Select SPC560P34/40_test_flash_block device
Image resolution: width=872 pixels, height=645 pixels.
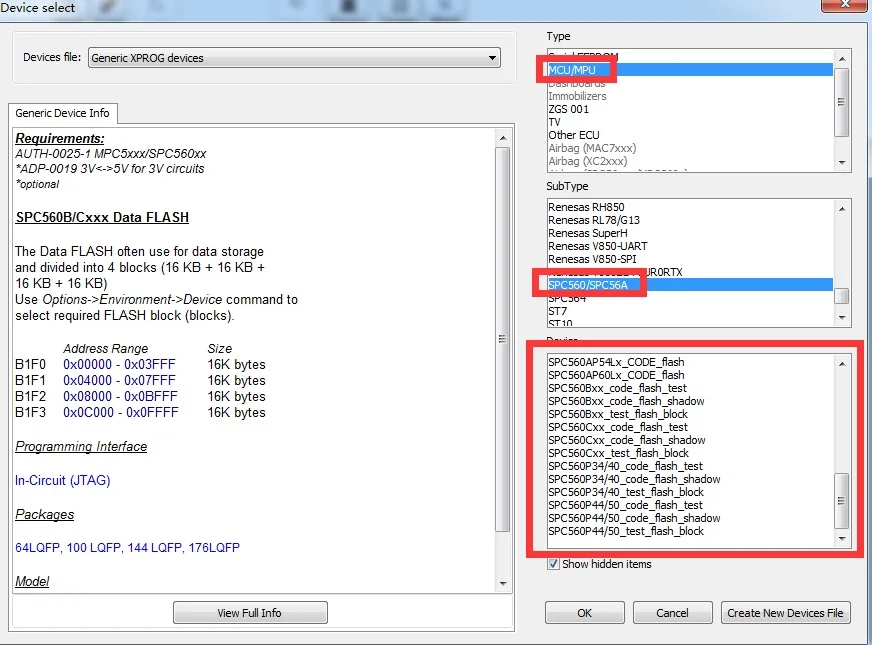pos(690,492)
